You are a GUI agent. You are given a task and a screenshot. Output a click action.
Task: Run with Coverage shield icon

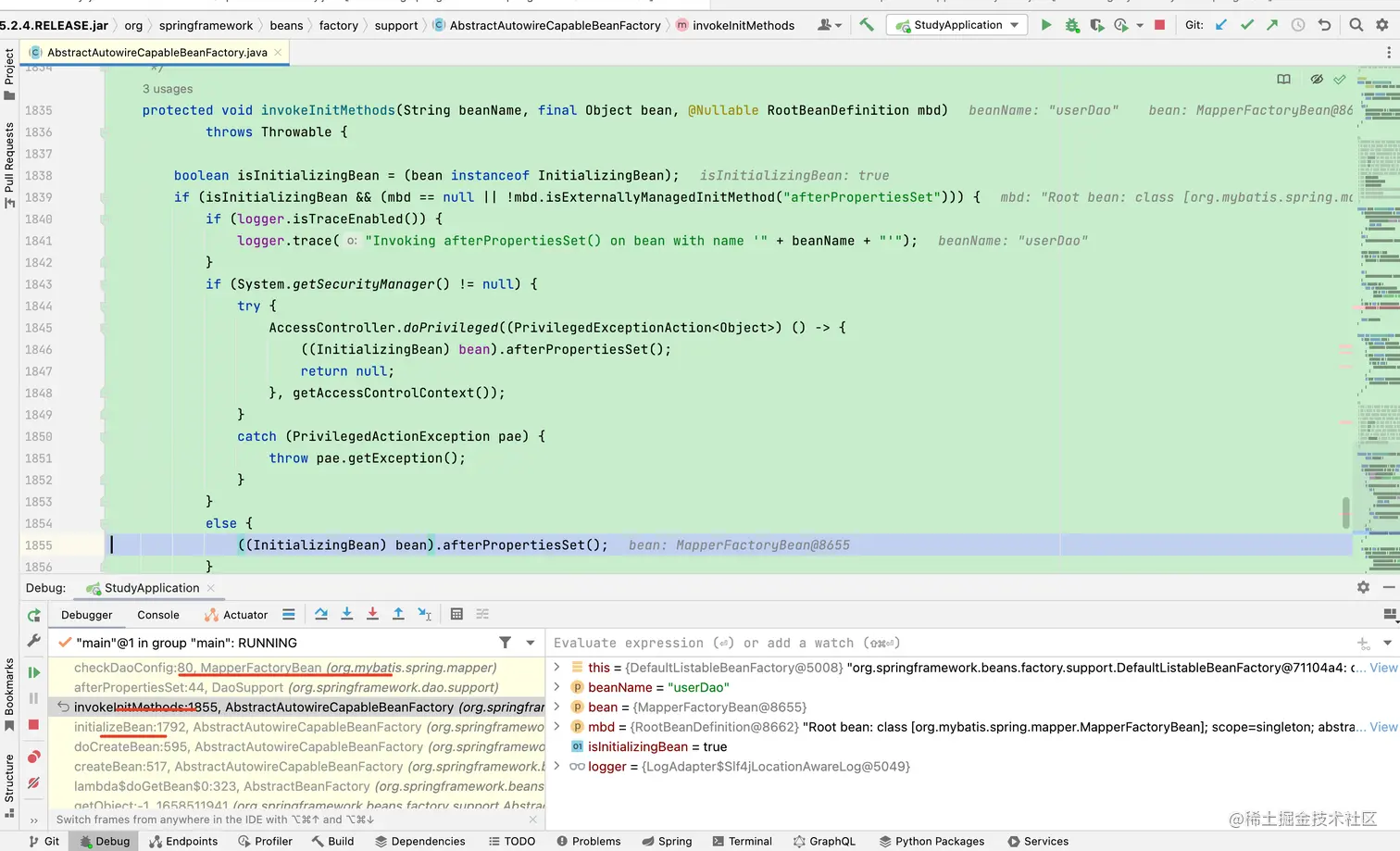(1097, 25)
